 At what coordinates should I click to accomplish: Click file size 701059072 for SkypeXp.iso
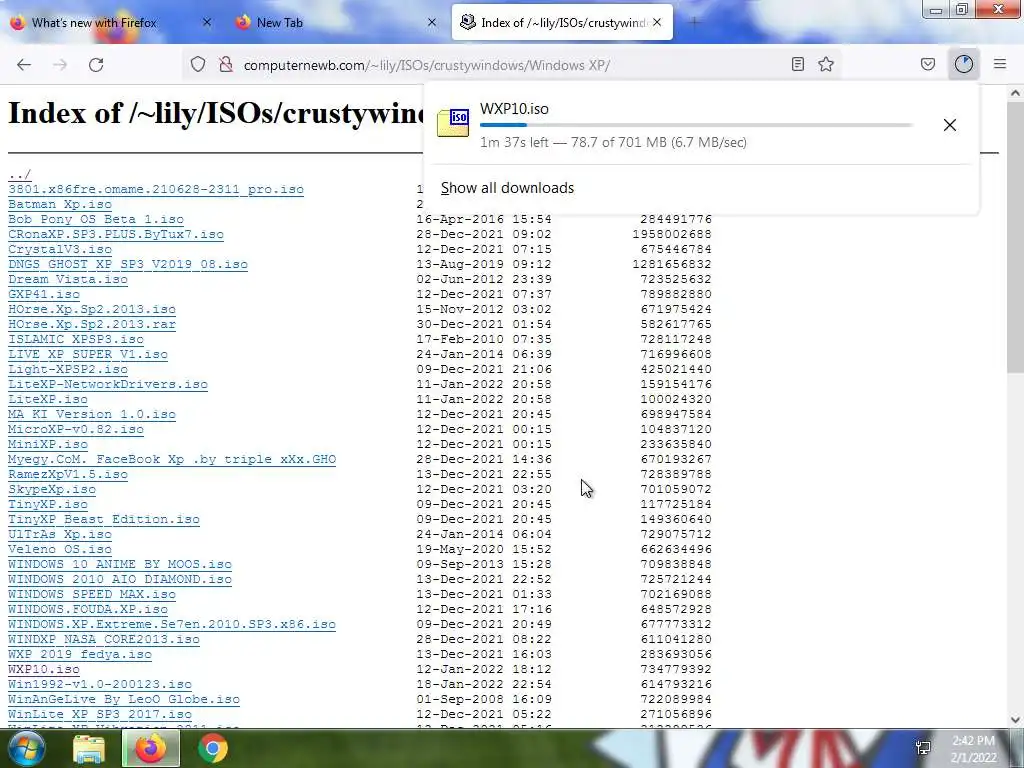point(676,489)
